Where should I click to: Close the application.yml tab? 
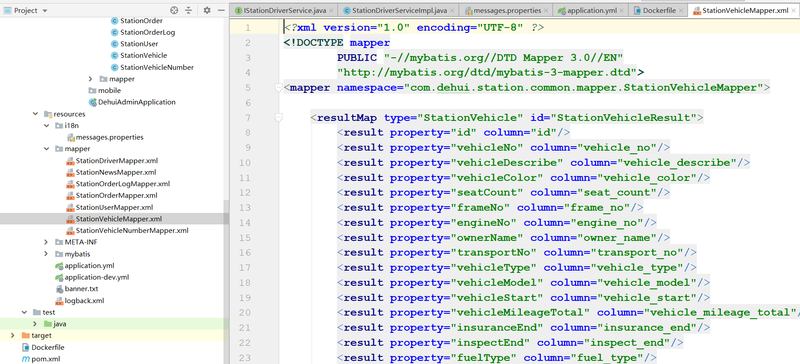tap(622, 10)
